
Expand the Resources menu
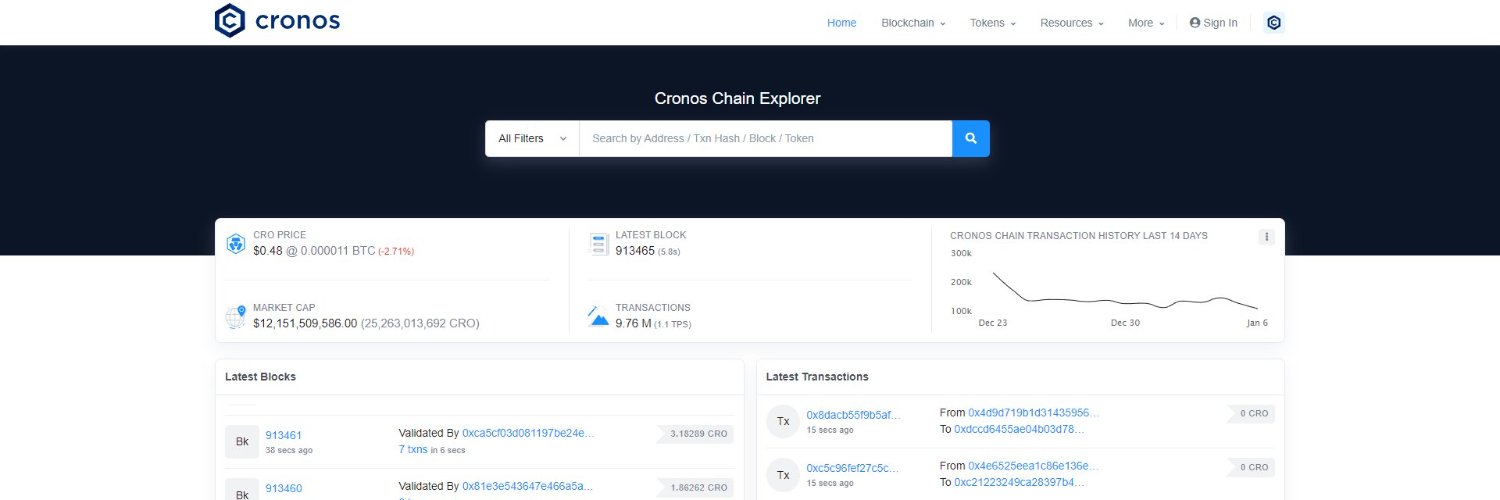[x=1071, y=23]
